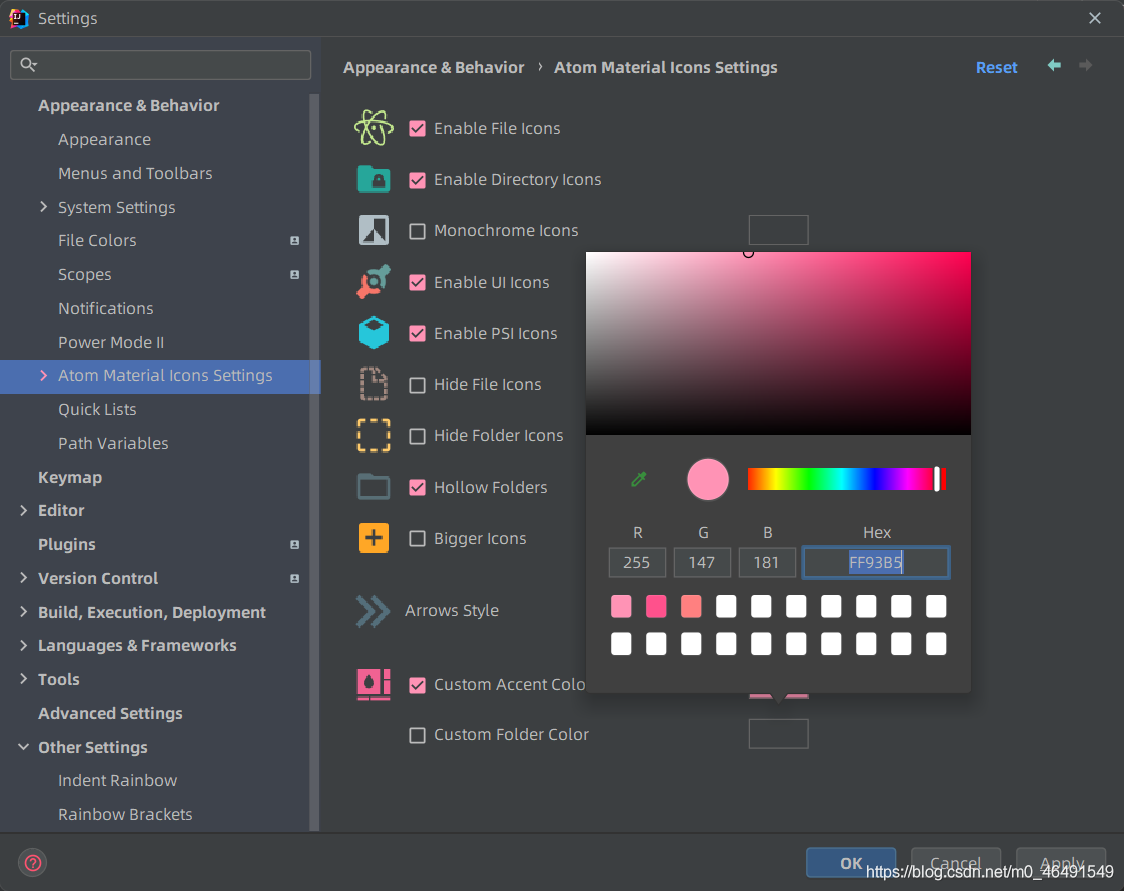The height and width of the screenshot is (891, 1124).
Task: Check the Hide File Icons option
Action: pos(417,385)
